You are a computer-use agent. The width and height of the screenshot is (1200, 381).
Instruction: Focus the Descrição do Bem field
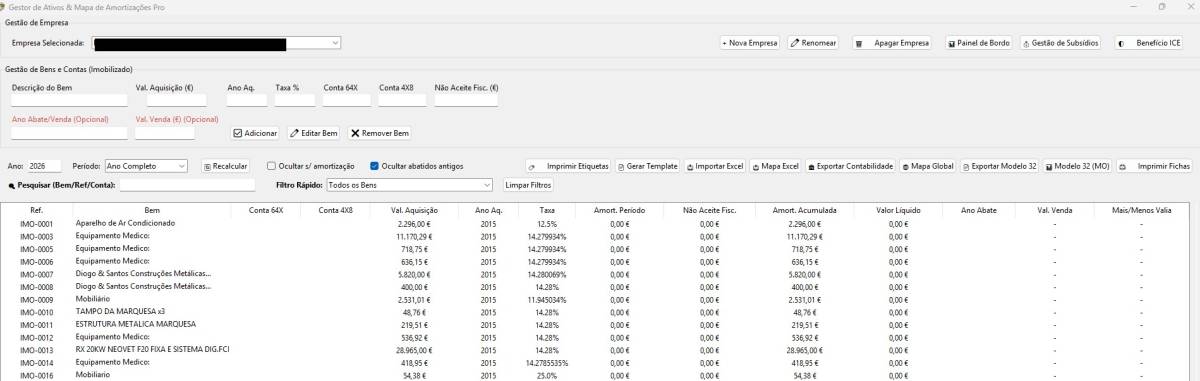point(70,100)
